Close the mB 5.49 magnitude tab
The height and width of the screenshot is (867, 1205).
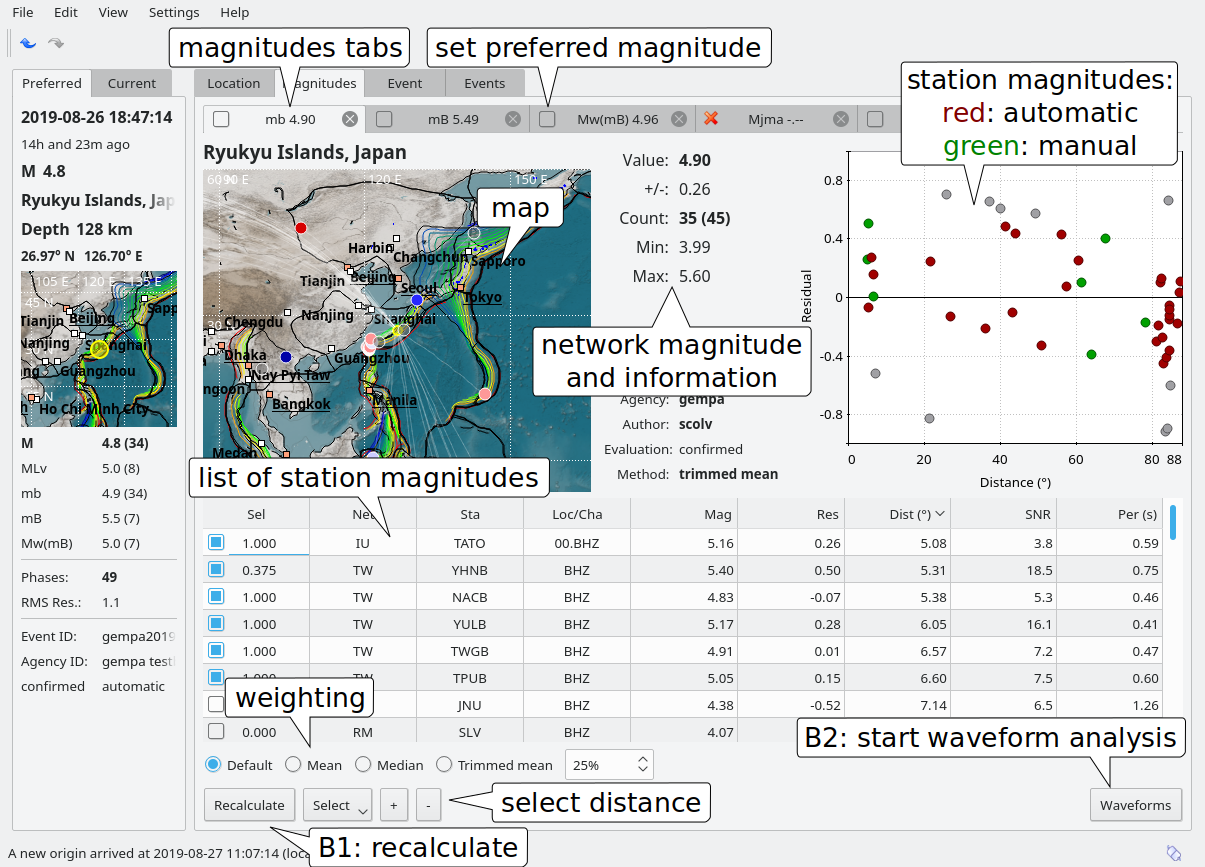click(x=513, y=119)
